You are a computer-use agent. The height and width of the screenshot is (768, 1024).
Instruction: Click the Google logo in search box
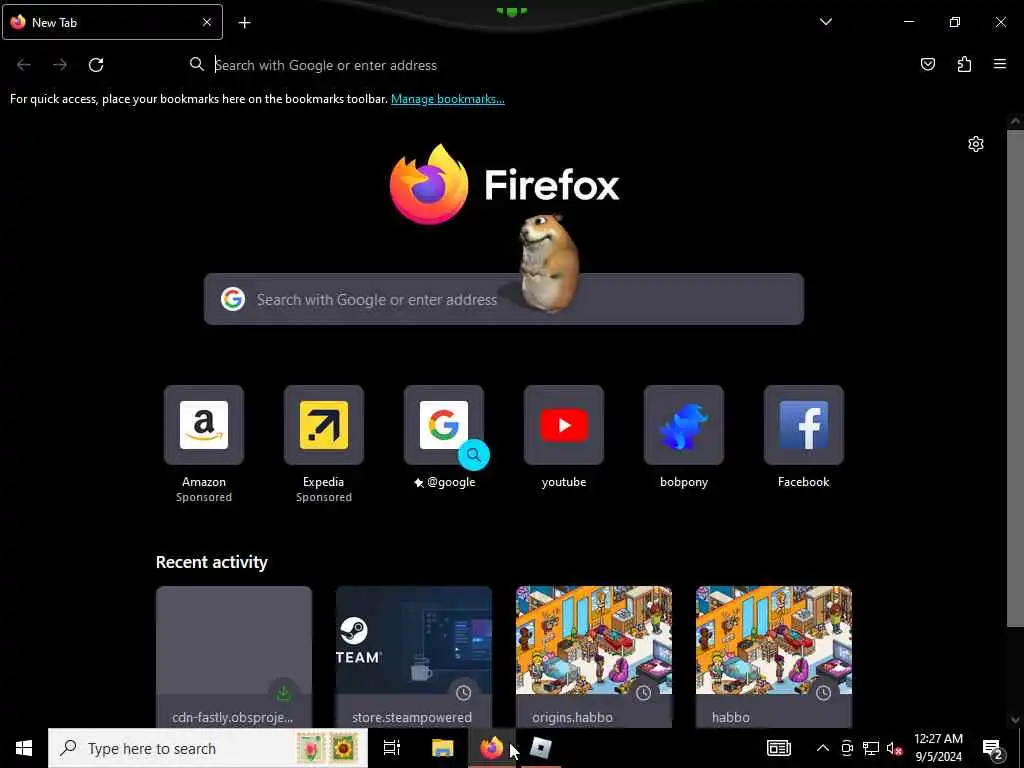(233, 299)
